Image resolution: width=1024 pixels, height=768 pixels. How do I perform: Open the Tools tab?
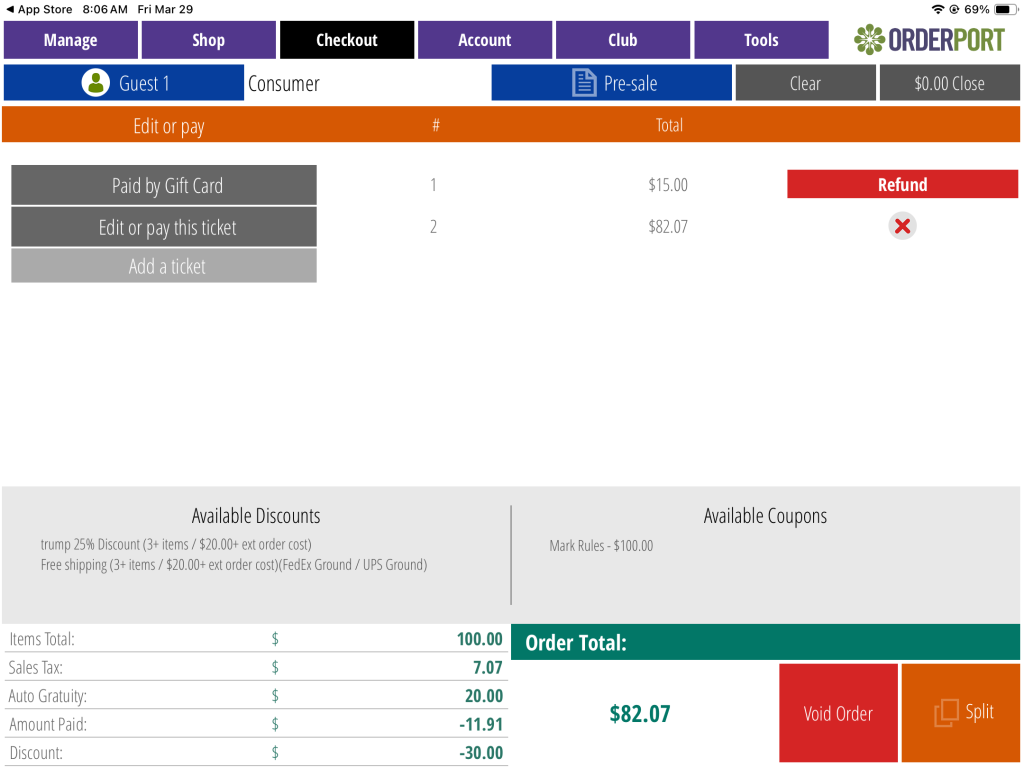coord(761,40)
